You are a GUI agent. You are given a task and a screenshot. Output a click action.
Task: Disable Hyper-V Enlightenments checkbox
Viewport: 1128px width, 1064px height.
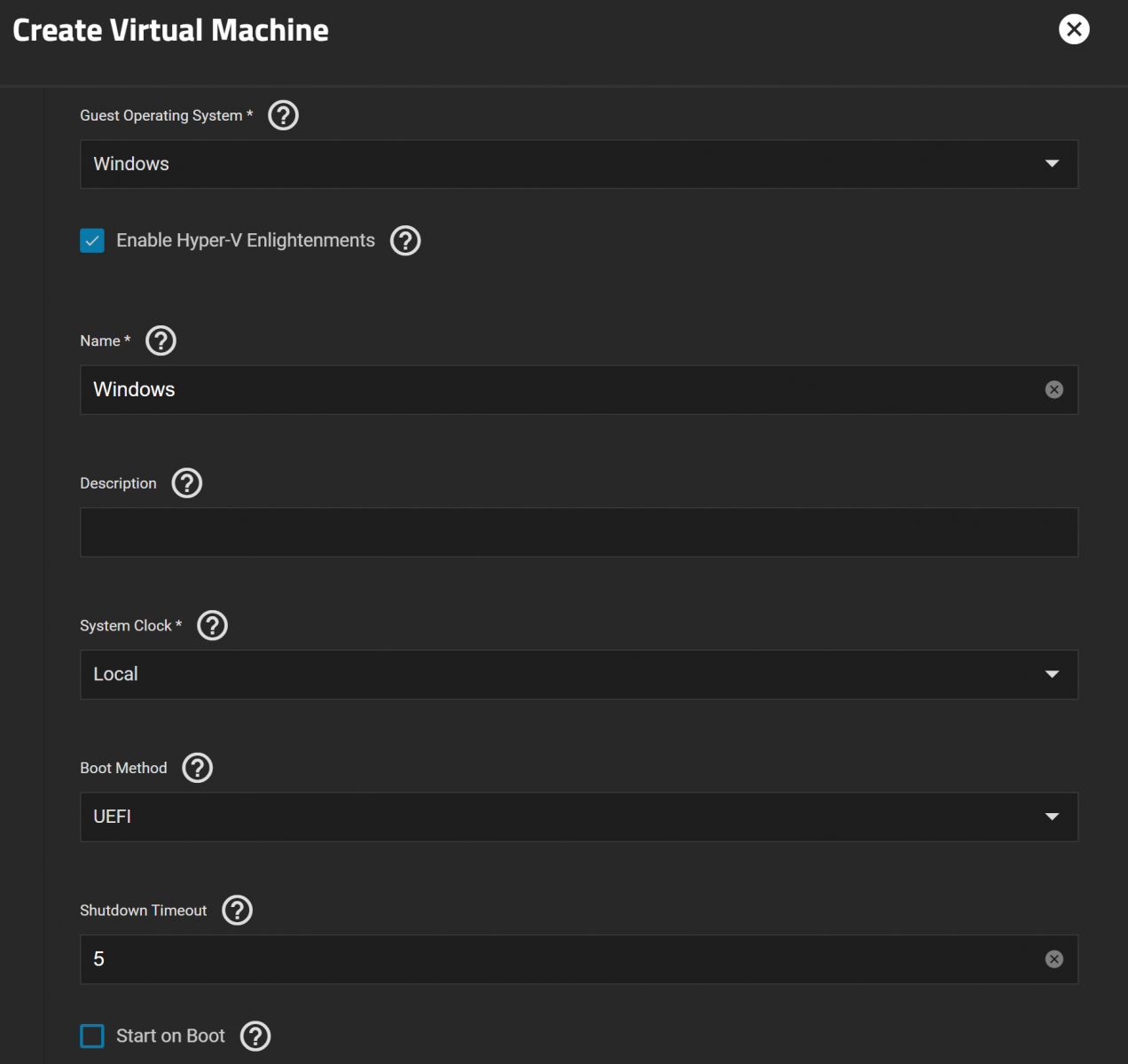(x=92, y=240)
